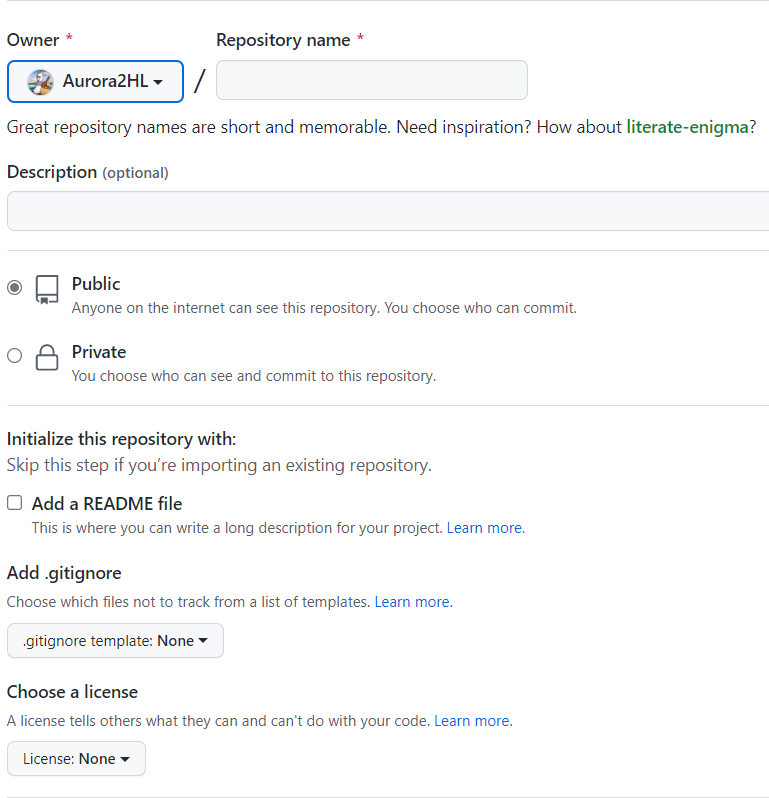
Task: Click the Owner dropdown caret arrow
Action: click(x=158, y=82)
